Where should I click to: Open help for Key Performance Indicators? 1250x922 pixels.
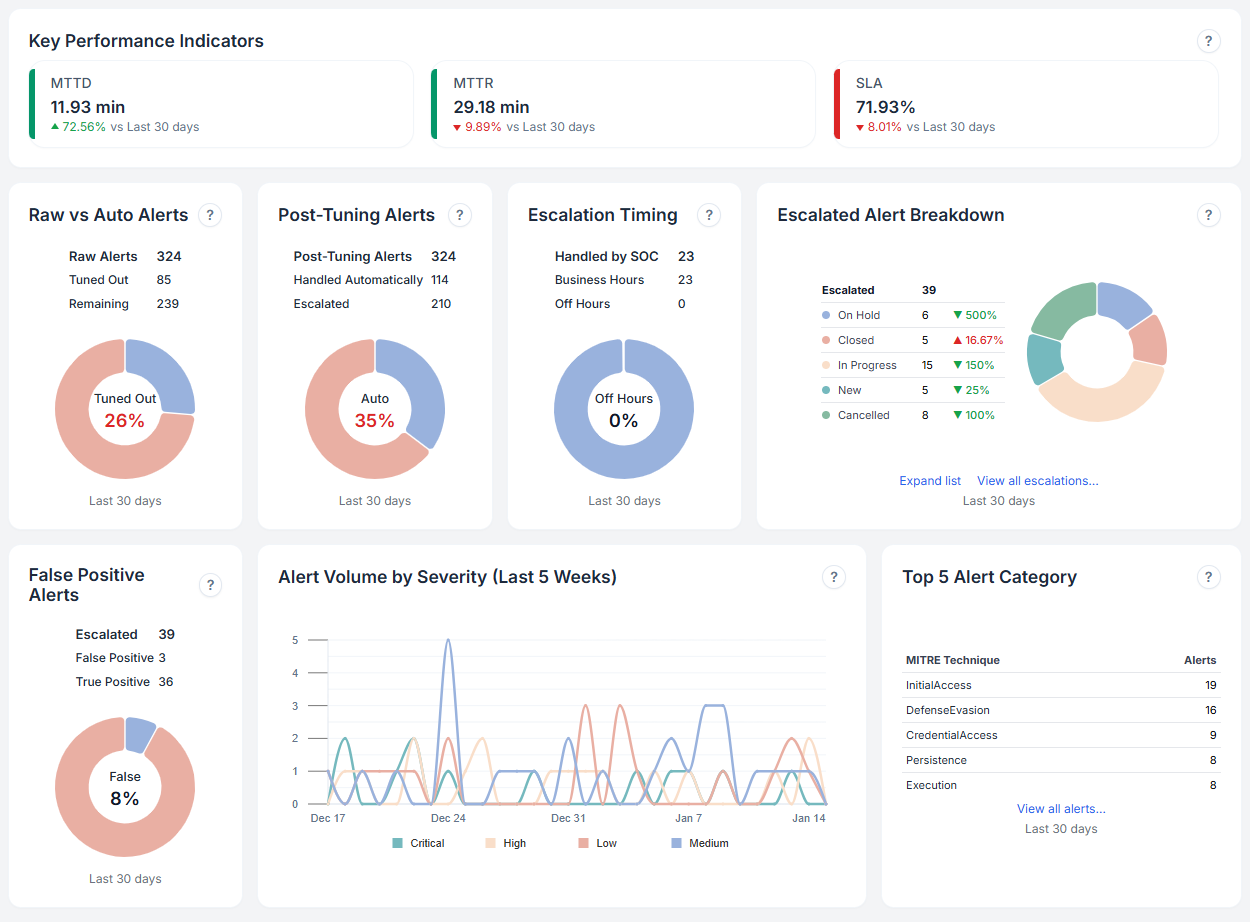pyautogui.click(x=1208, y=41)
